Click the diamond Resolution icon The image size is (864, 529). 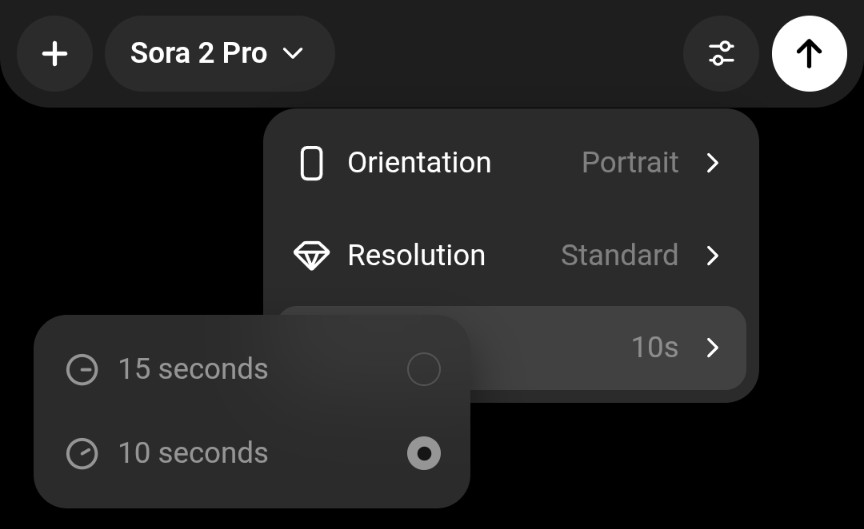tap(311, 256)
